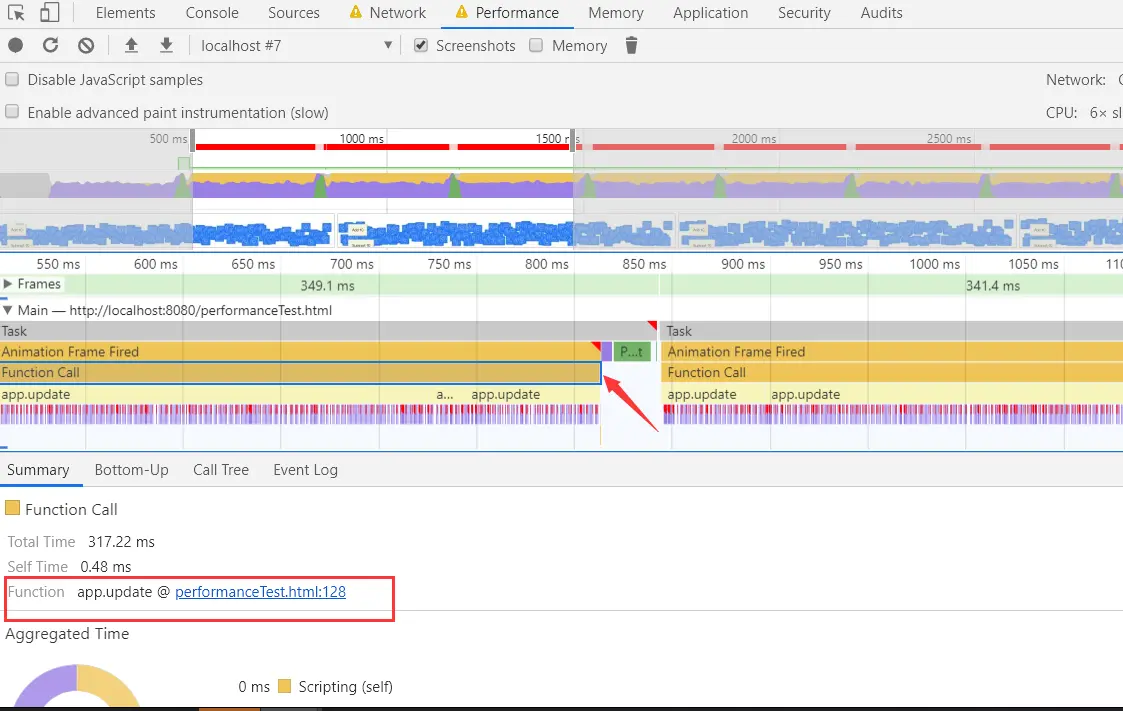Screen dimensions: 1123x711
Task: Click the 900 ms ruler mark
Action: 743,263
